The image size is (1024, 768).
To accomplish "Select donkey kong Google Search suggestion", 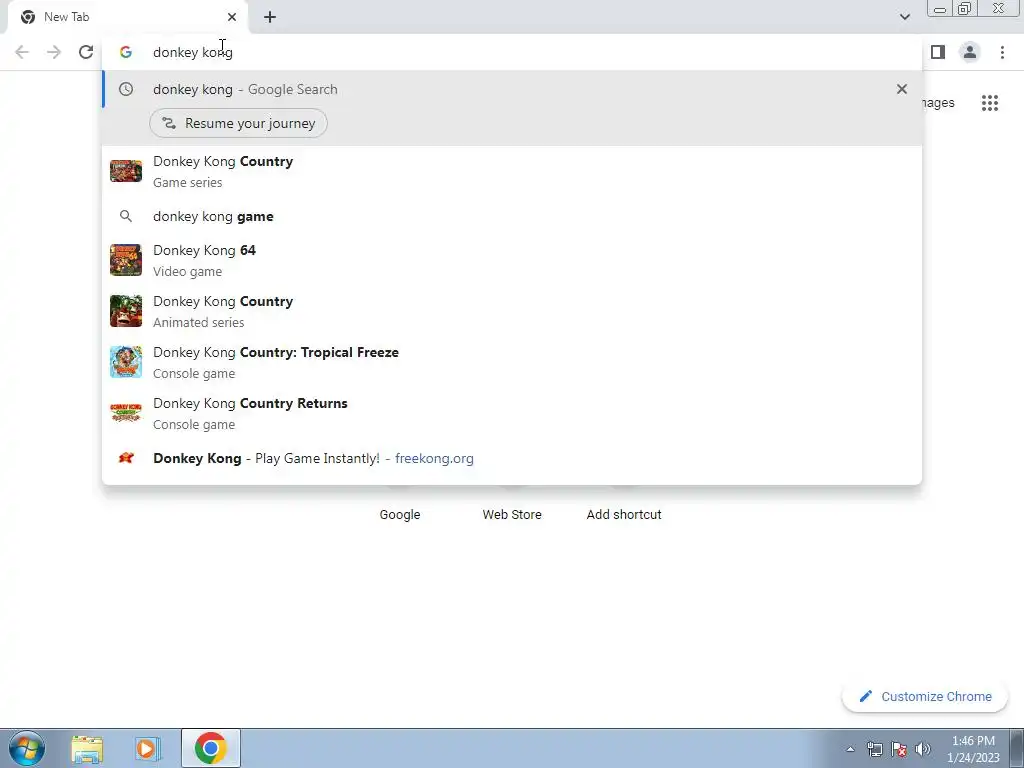I will (512, 89).
